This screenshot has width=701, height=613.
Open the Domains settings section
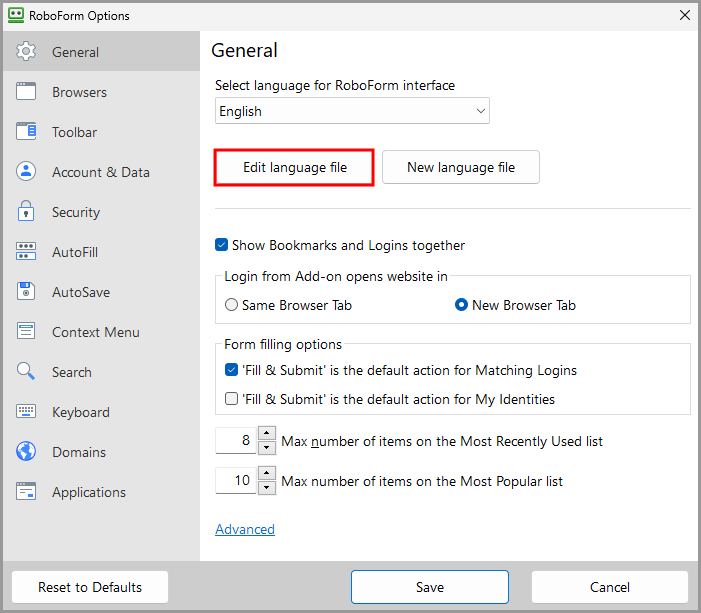click(x=101, y=452)
